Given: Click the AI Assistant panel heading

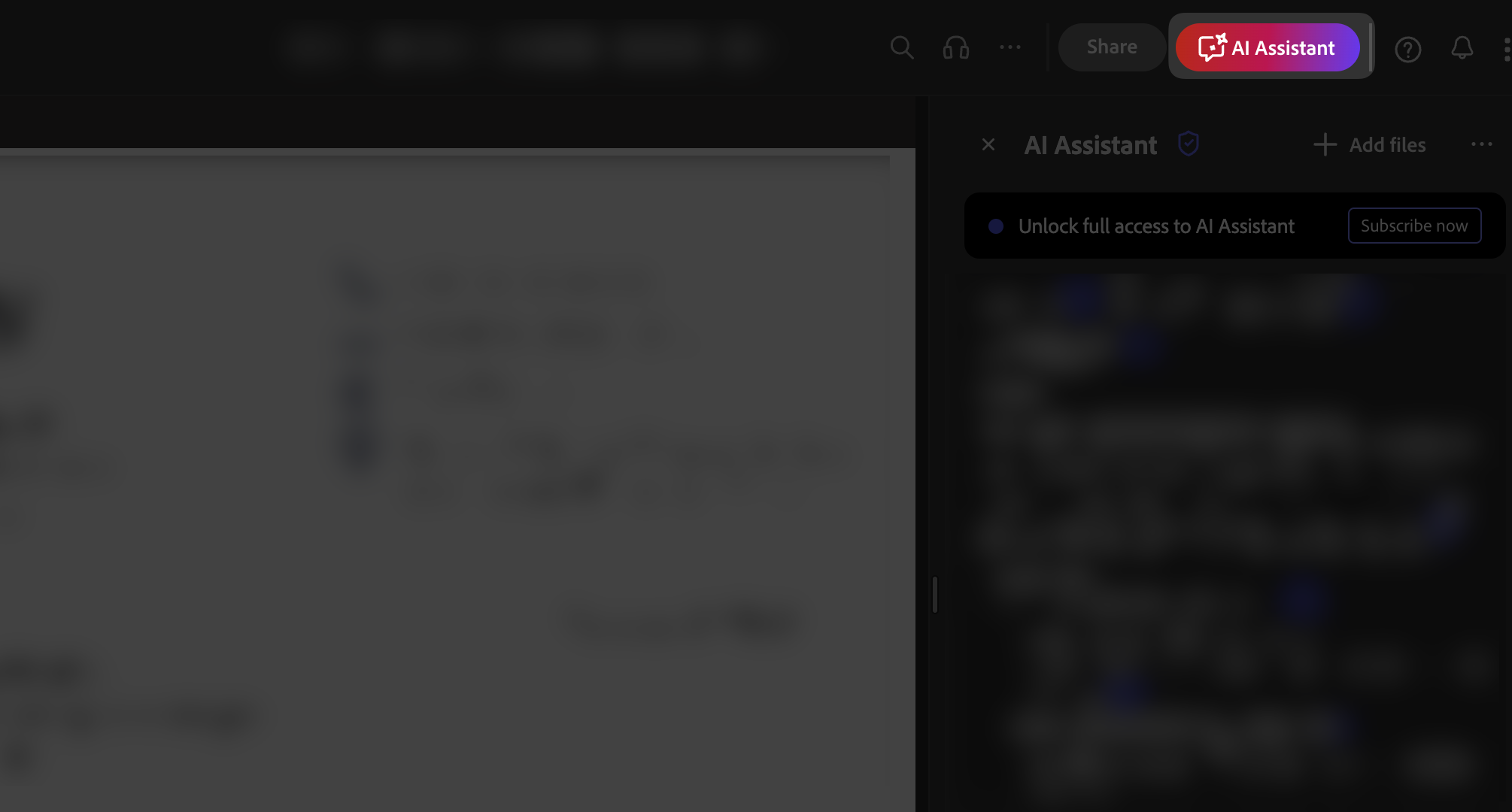Looking at the screenshot, I should (1091, 145).
